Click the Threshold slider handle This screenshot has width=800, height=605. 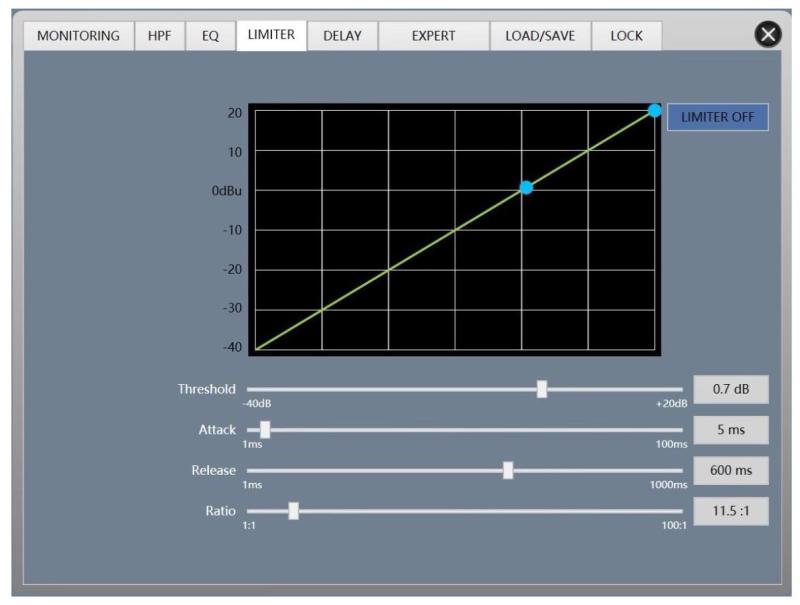tap(541, 389)
